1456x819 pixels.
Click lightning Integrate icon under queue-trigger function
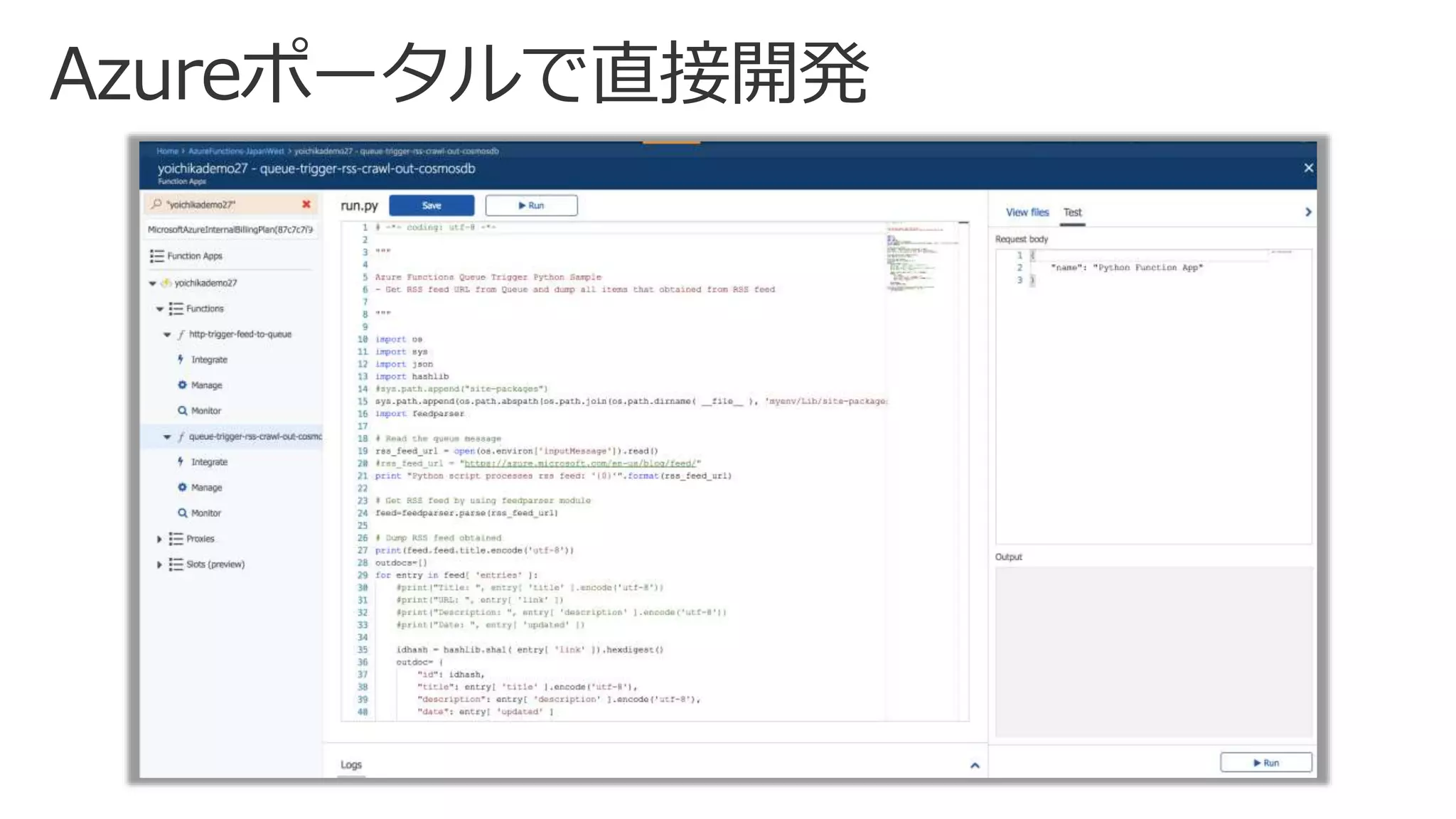pyautogui.click(x=181, y=462)
